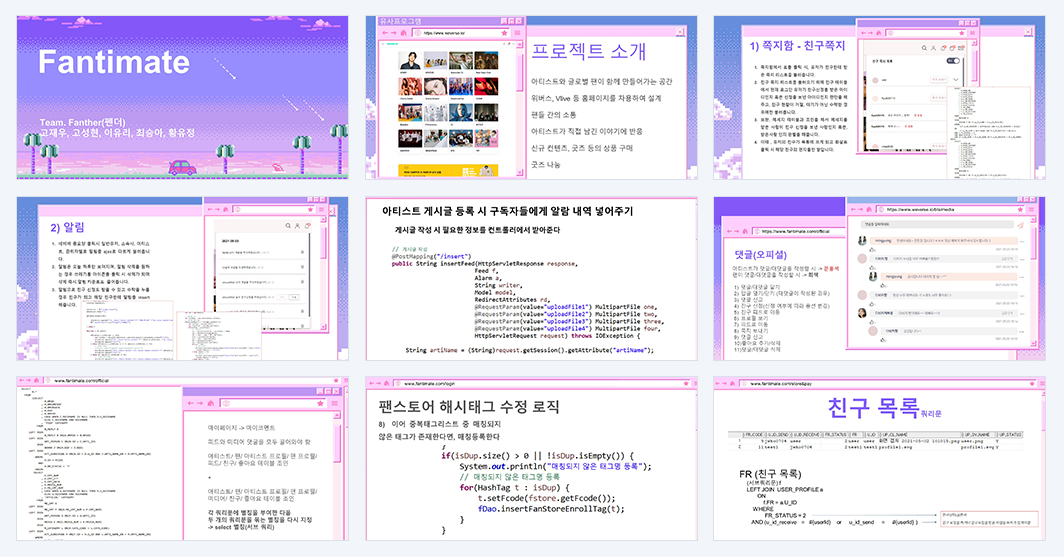Viewport: 1064px width, 557px height.
Task: Open the hamburger menu in the 유사프로그램 browser
Action: (517, 33)
